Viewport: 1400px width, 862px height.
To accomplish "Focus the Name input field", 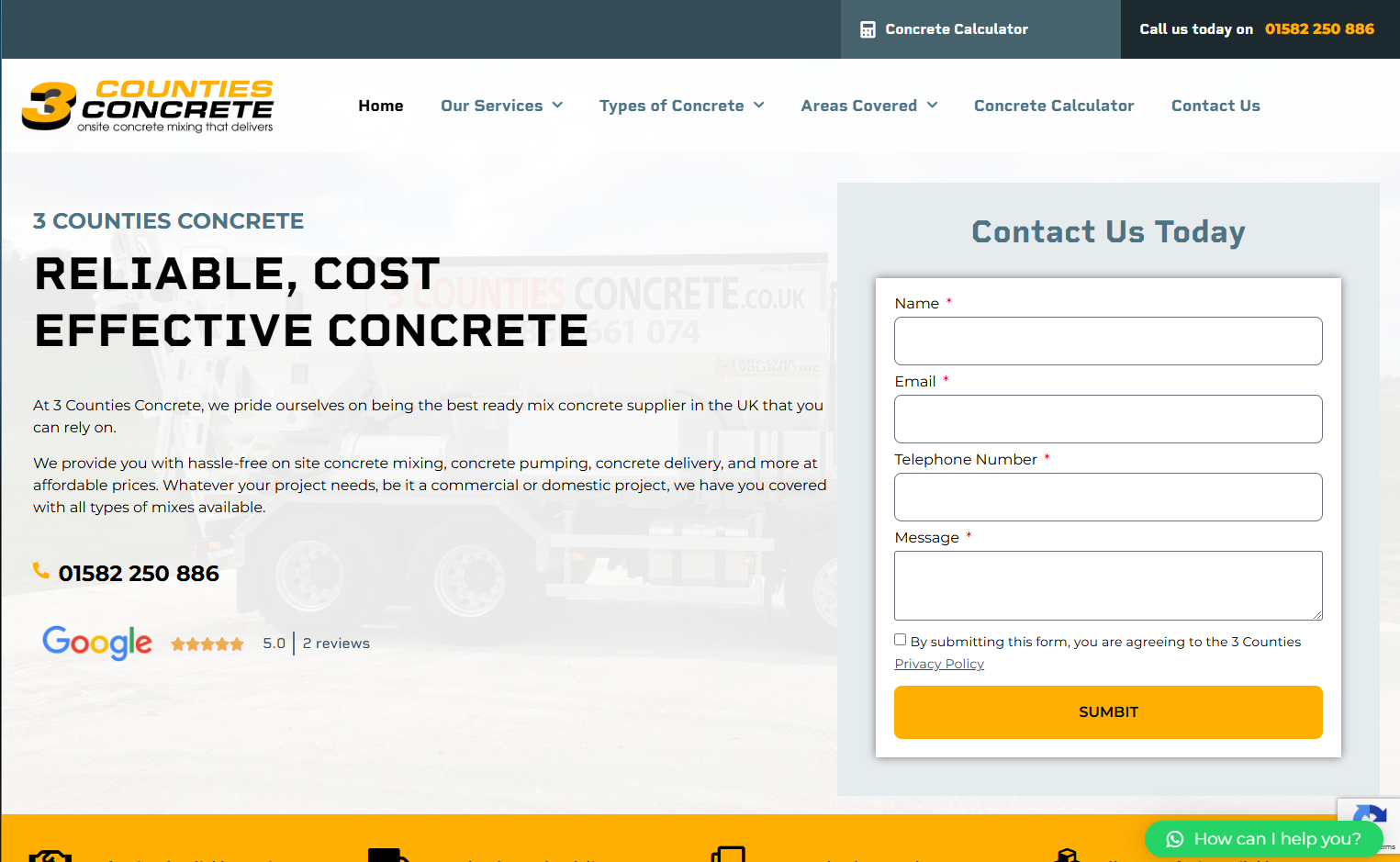I will coord(1108,341).
